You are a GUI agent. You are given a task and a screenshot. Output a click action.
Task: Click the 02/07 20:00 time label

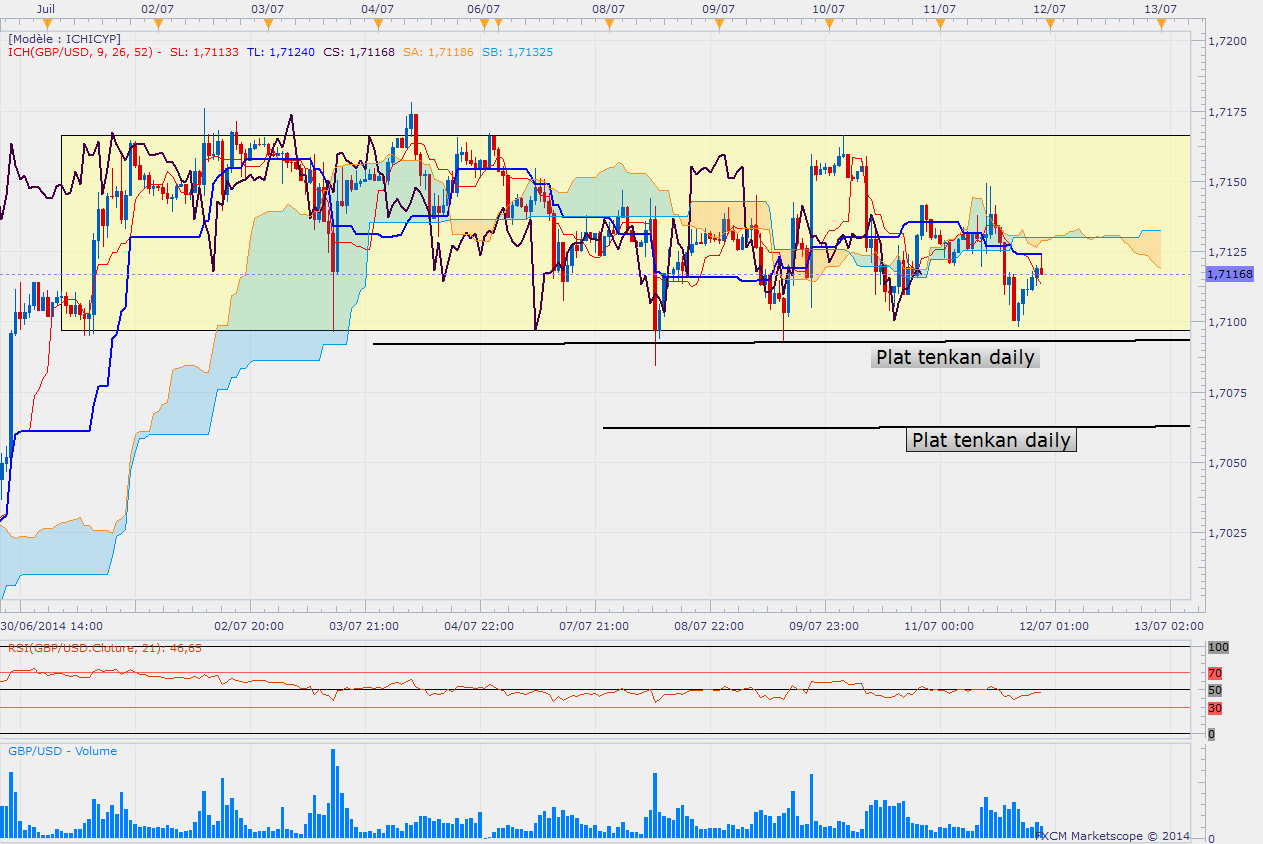click(250, 626)
